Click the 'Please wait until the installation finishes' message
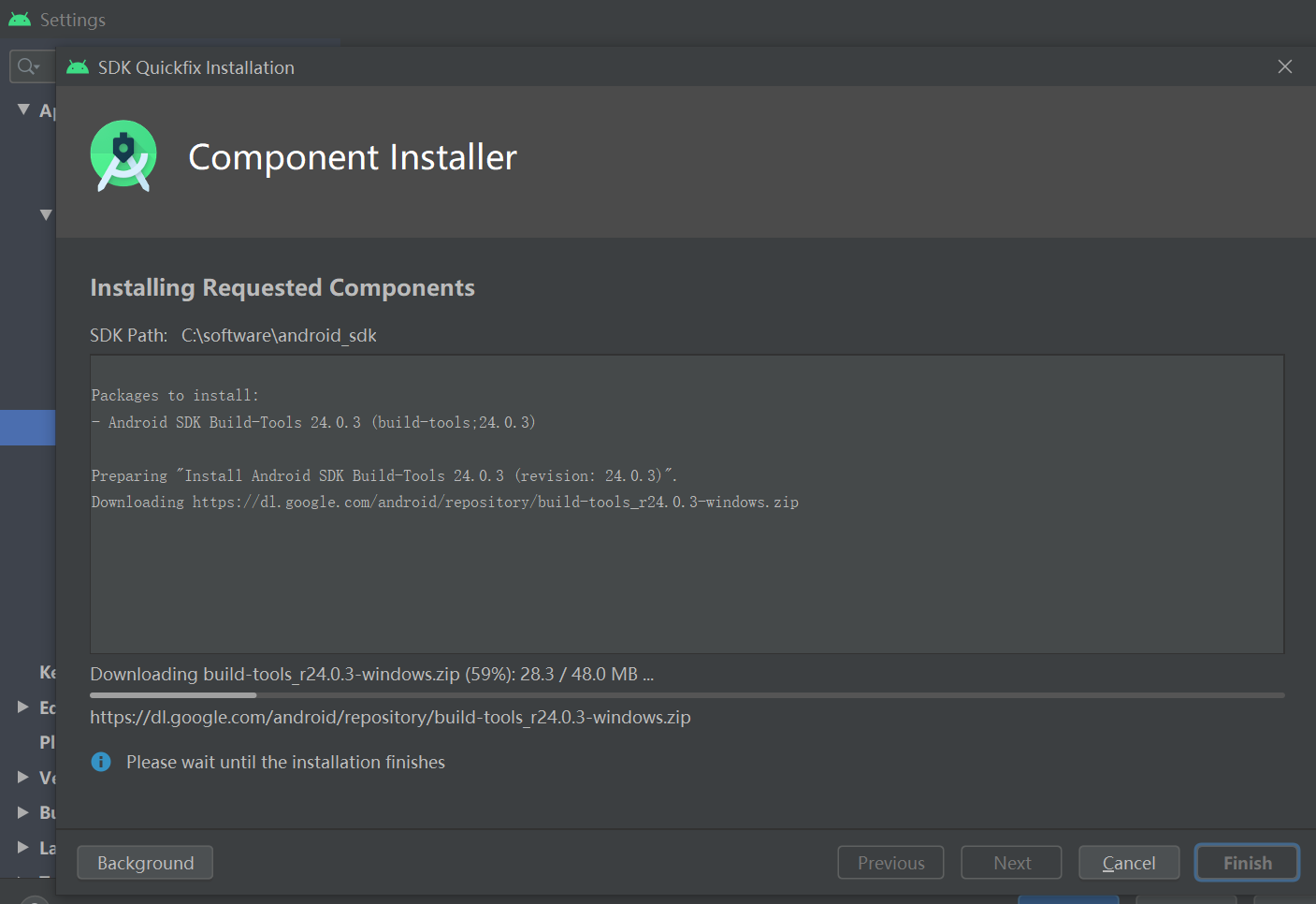 285,762
